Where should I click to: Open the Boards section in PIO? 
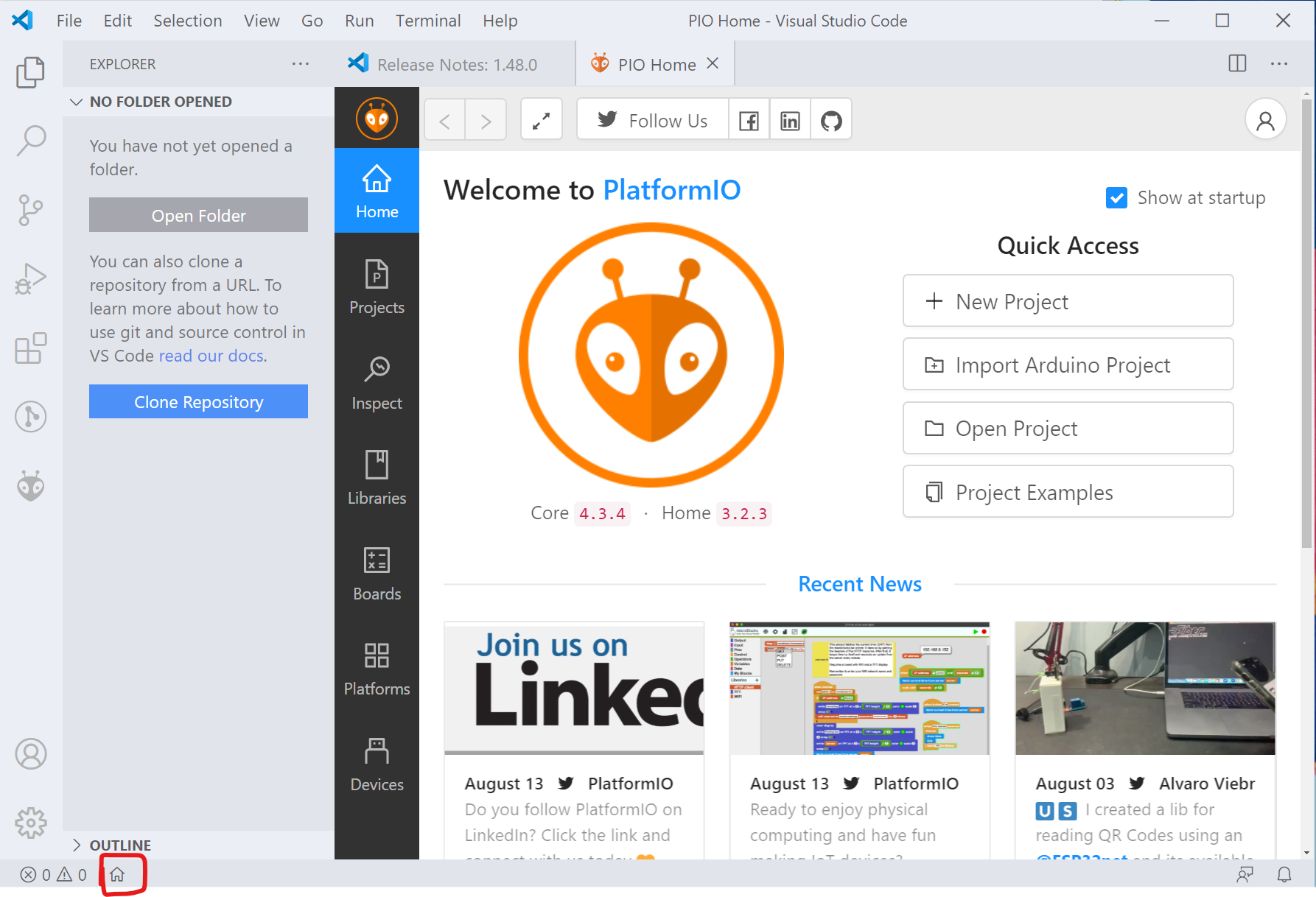click(x=377, y=573)
